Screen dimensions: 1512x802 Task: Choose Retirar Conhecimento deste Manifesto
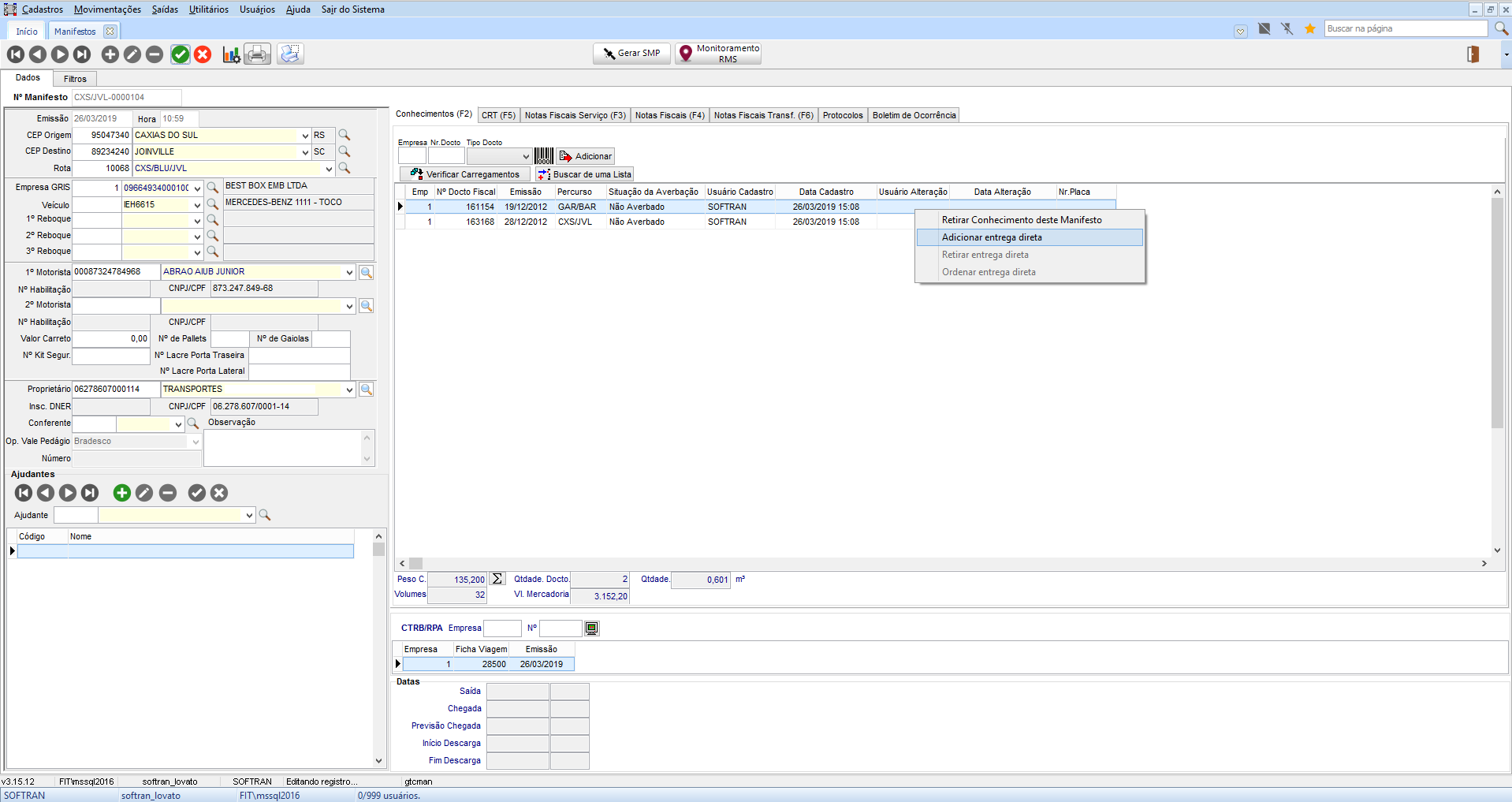tap(1030, 220)
